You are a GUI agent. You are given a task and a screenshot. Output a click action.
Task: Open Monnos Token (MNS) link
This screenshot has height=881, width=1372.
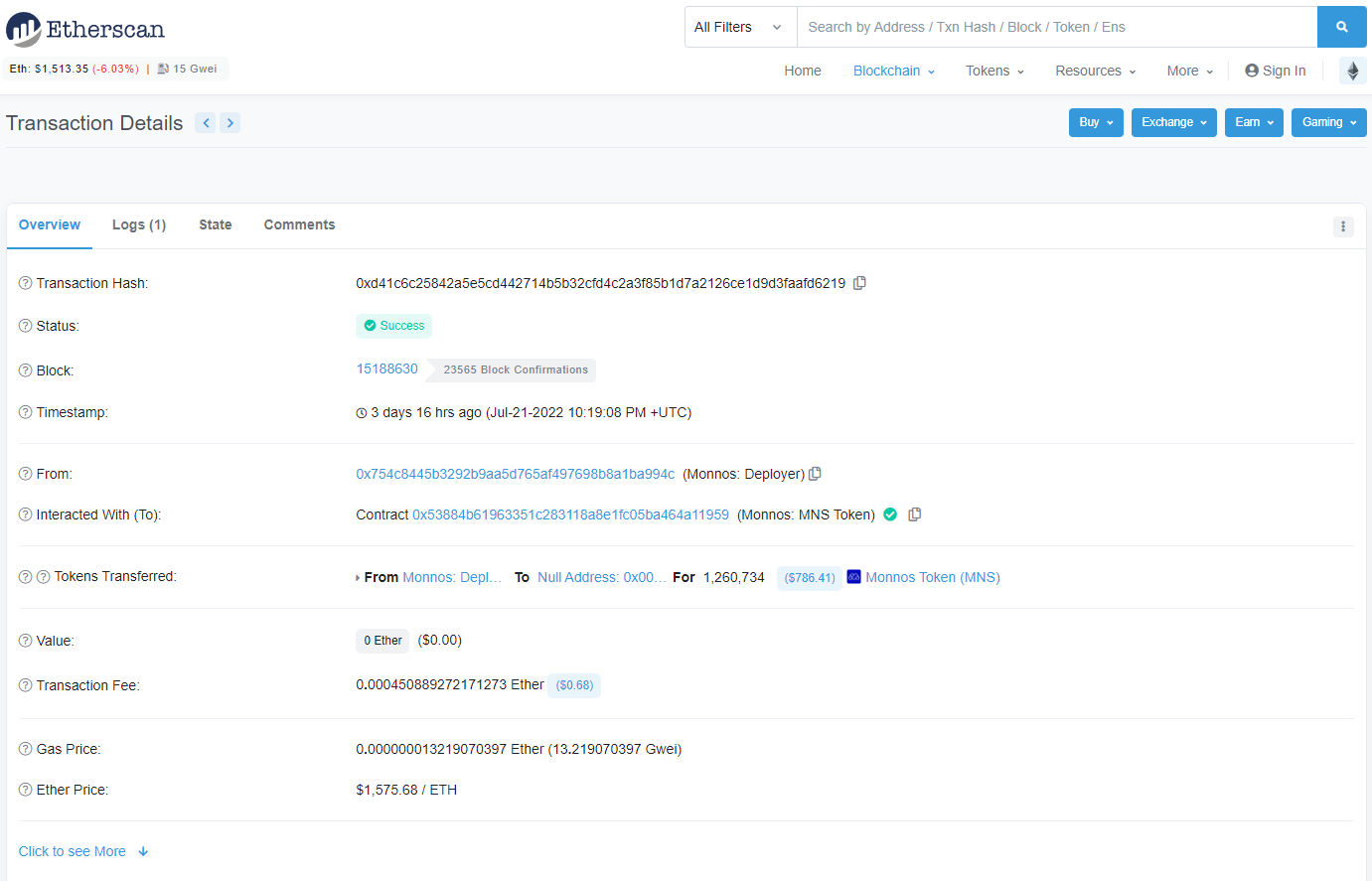click(933, 577)
